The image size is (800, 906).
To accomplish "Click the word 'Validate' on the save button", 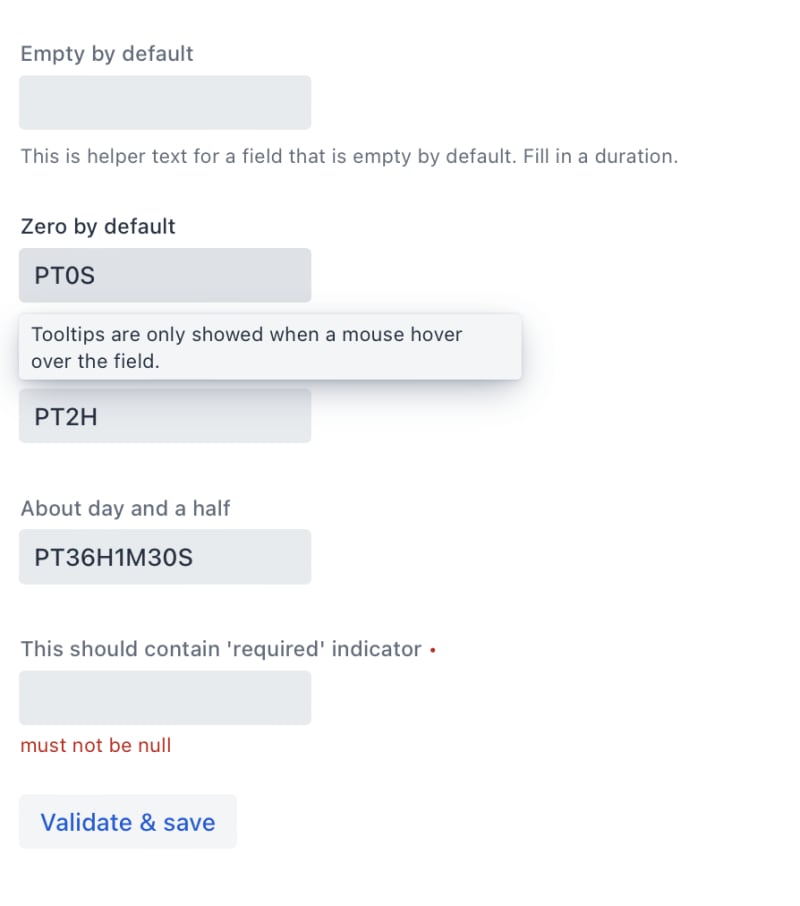I will (86, 822).
